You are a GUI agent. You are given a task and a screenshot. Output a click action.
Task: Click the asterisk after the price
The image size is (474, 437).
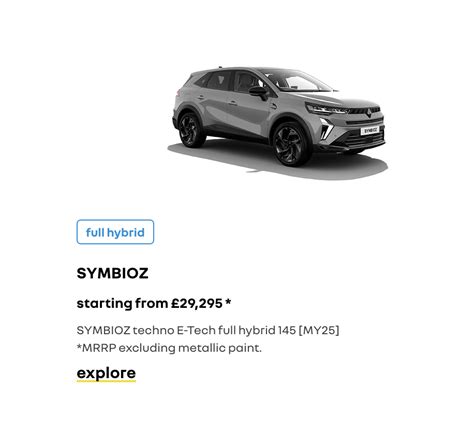pyautogui.click(x=228, y=302)
